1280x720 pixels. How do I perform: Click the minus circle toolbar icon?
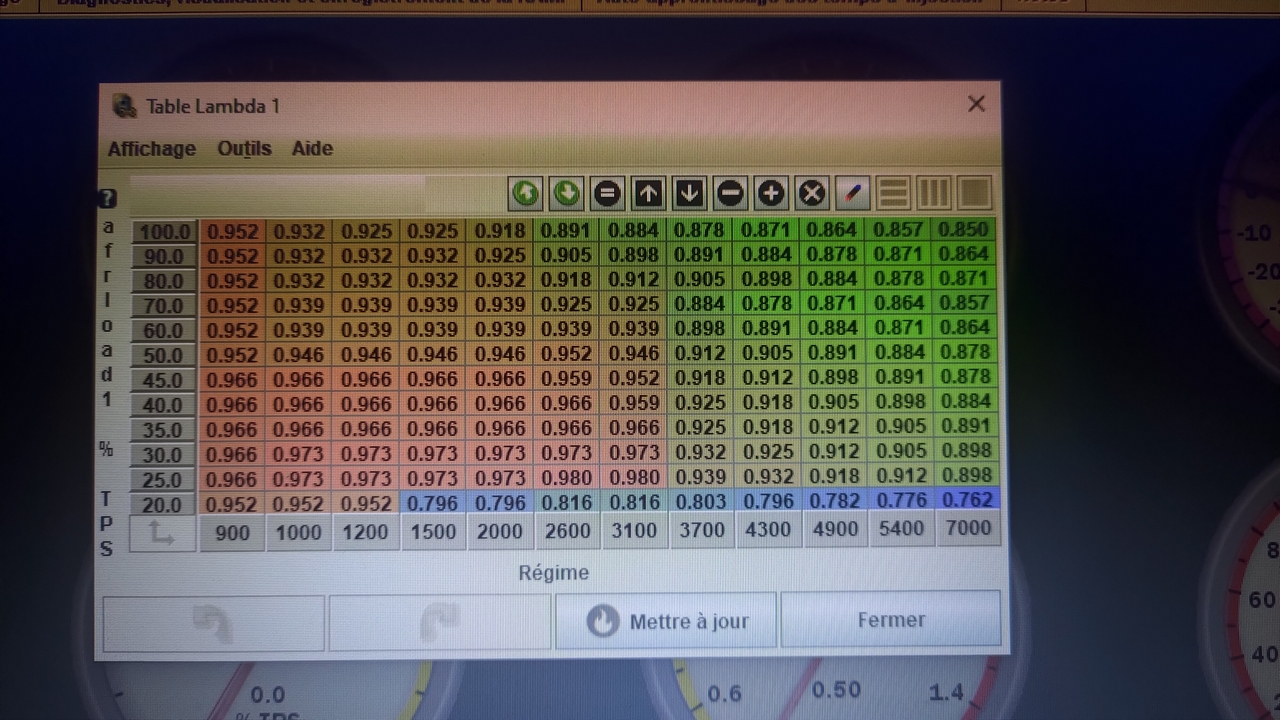tap(730, 193)
